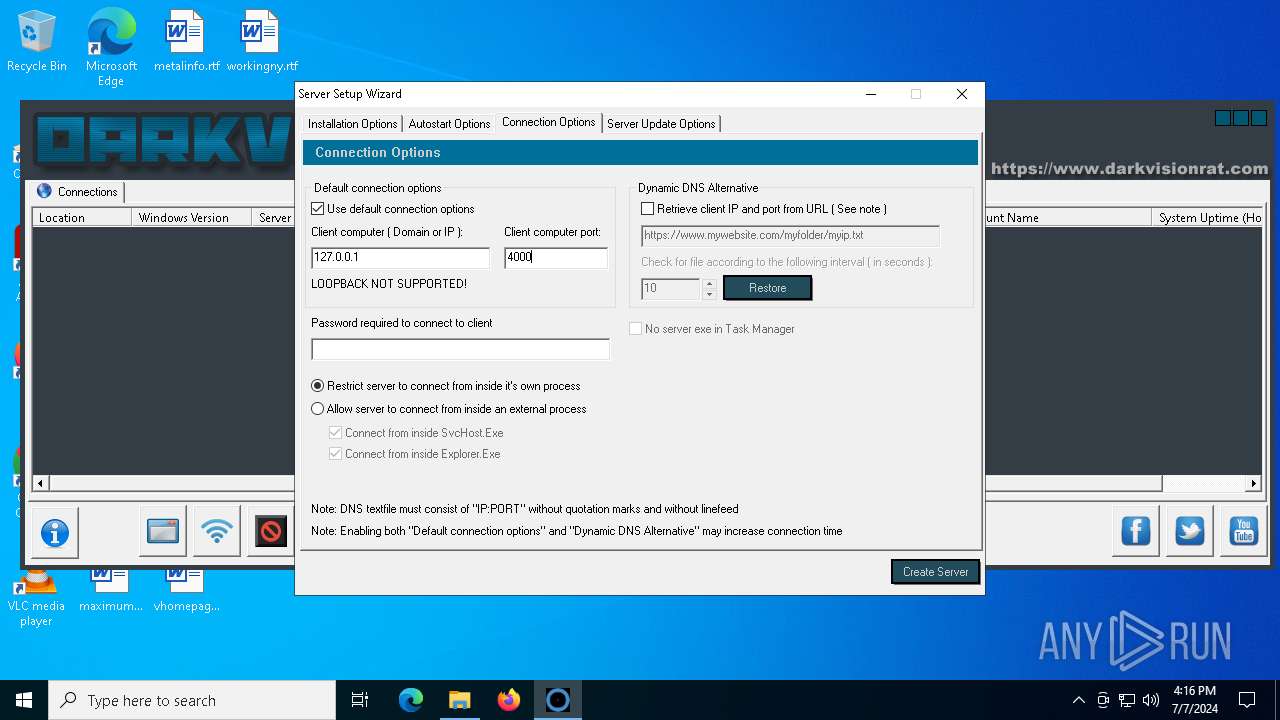Click the taskbar search box
The height and width of the screenshot is (720, 1280).
click(x=192, y=700)
